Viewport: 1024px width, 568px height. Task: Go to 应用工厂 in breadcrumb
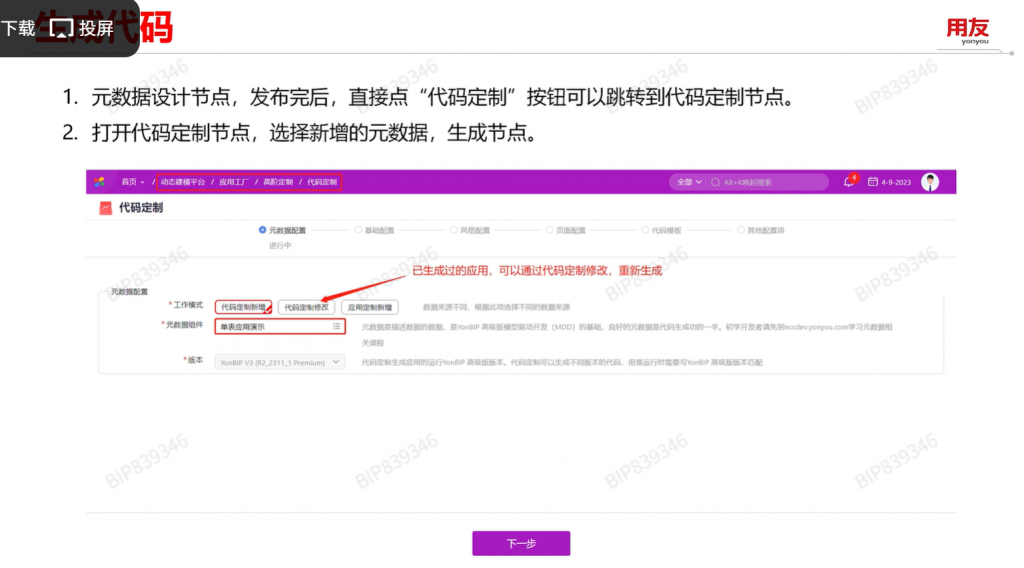[x=233, y=182]
